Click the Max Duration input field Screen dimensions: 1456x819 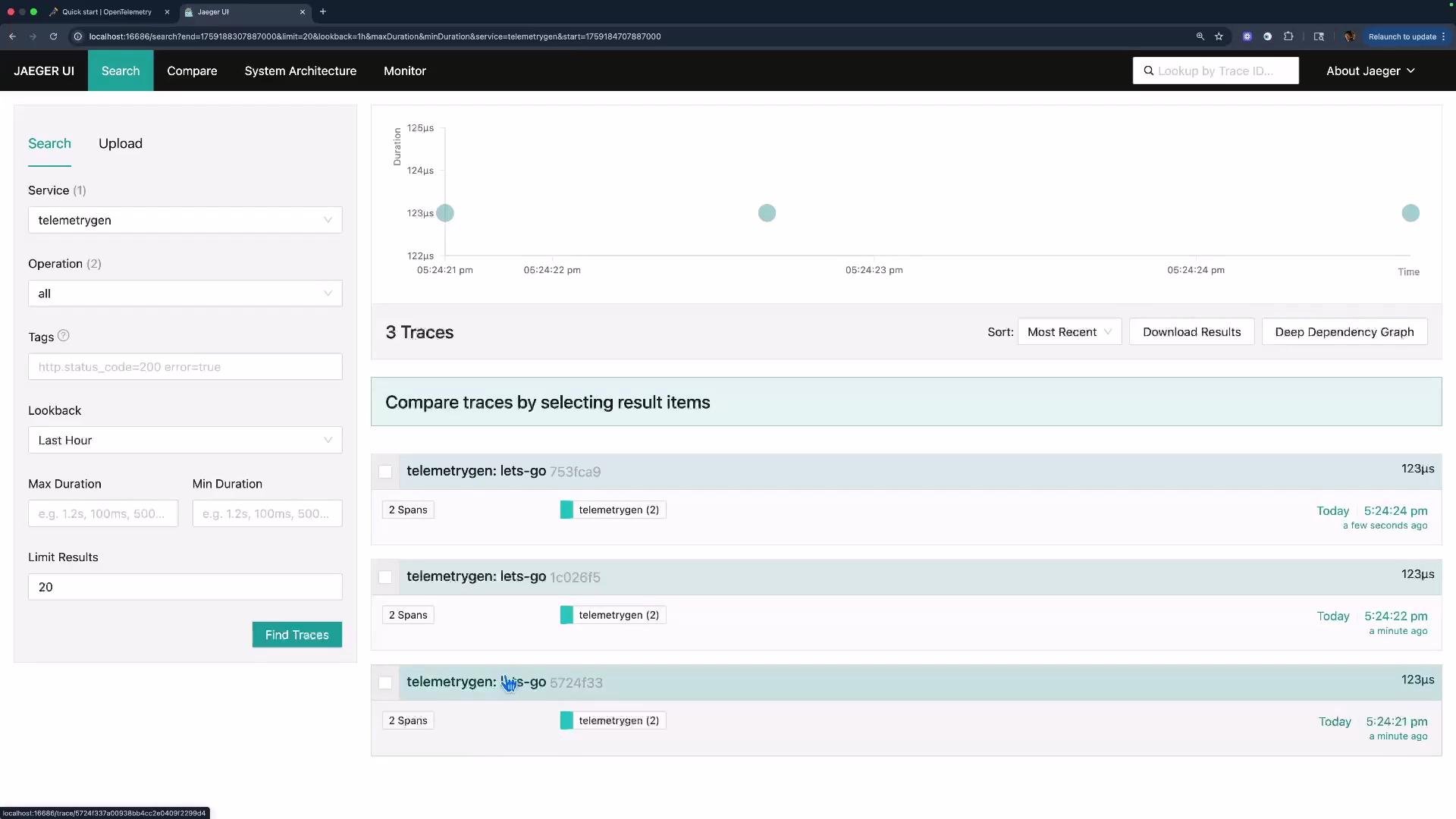click(103, 513)
